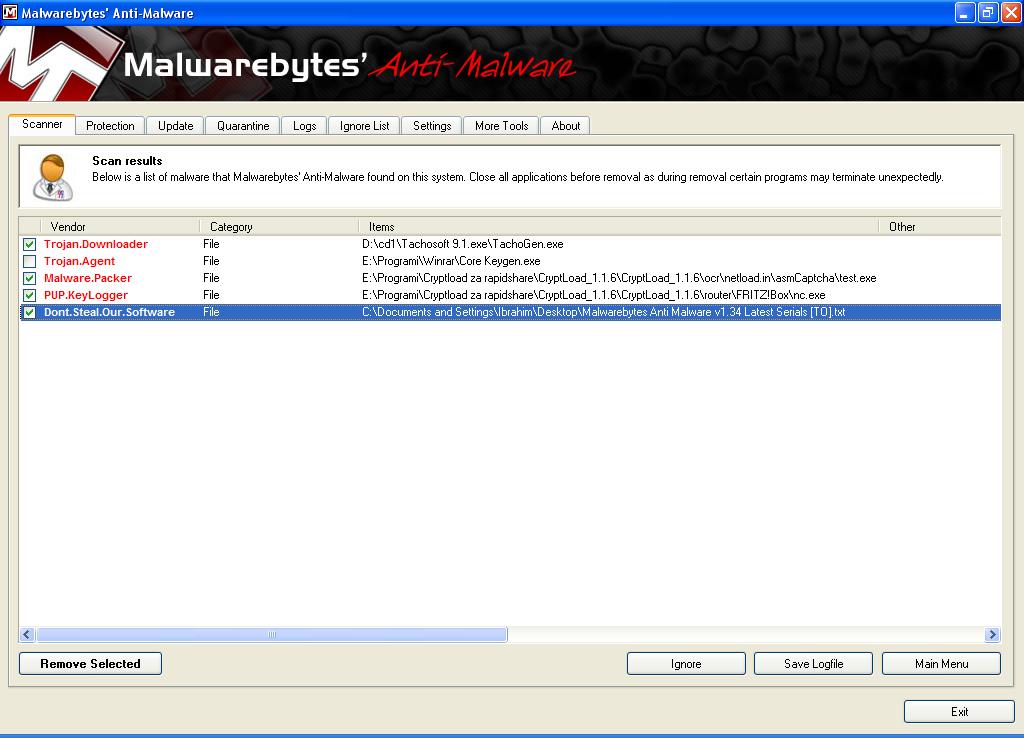Go to the Ignore List tab
Screen dimensions: 1024x738
364,126
